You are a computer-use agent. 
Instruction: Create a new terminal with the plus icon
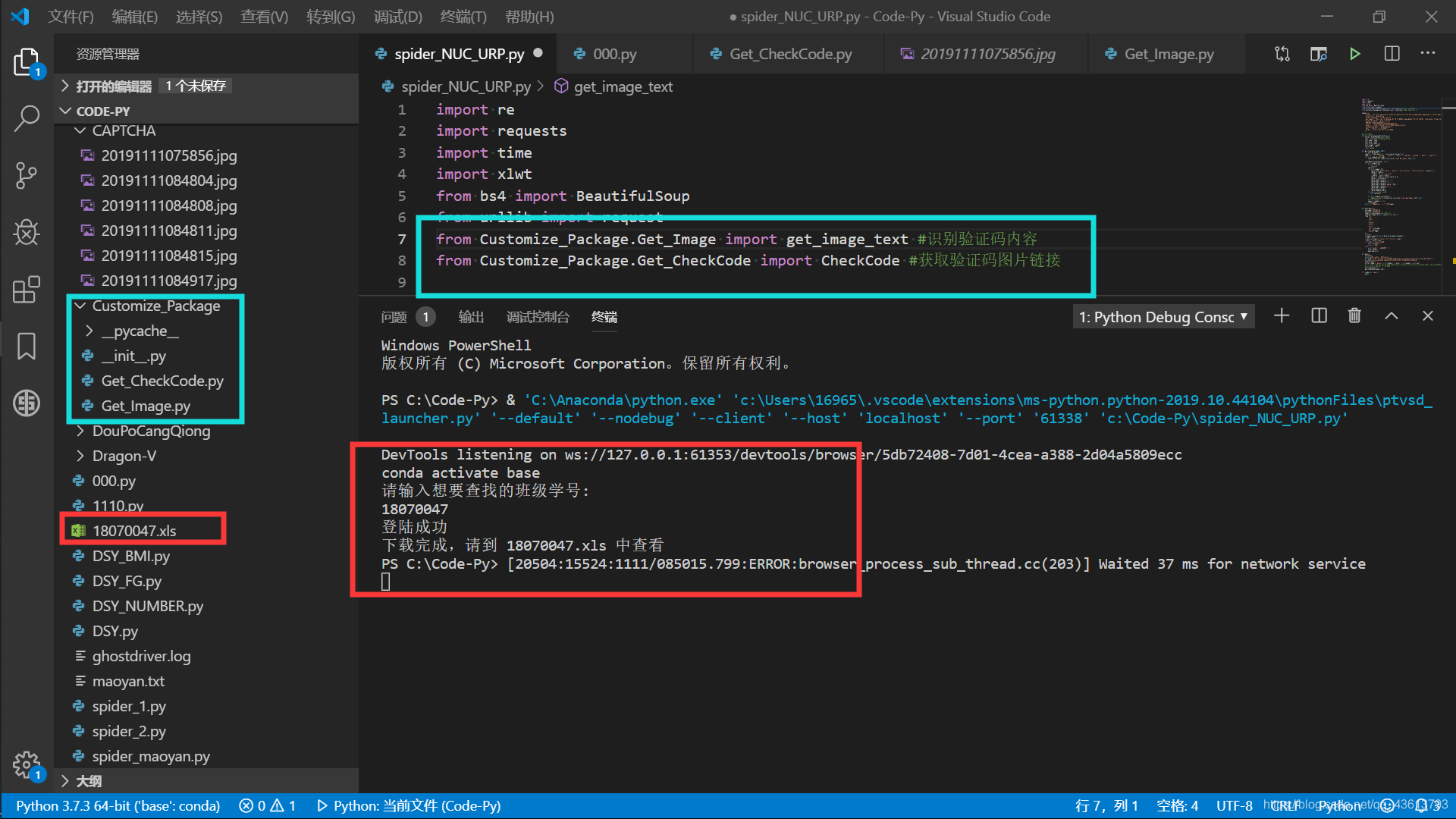click(1282, 316)
